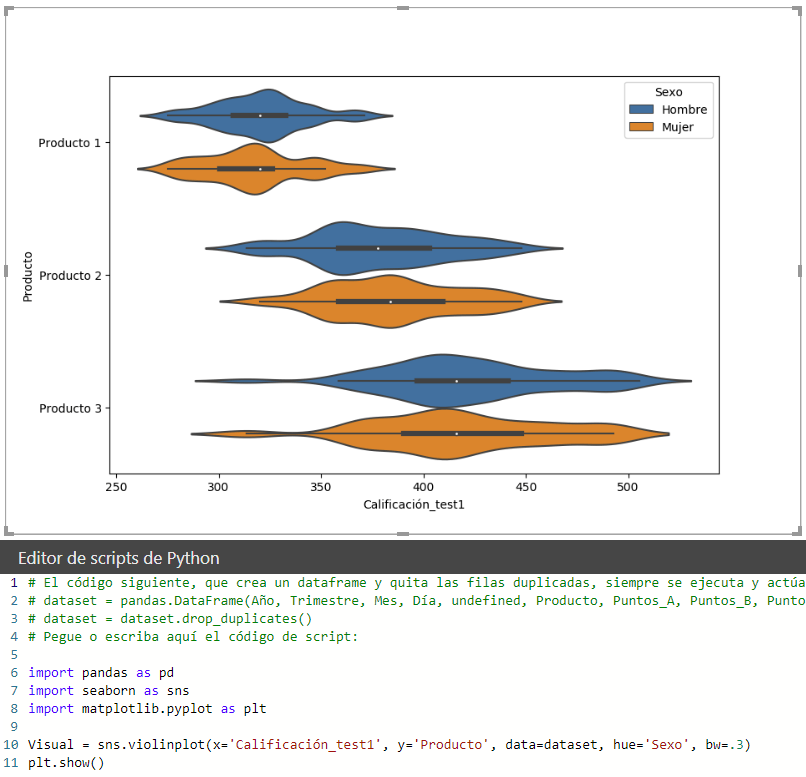Viewport: 806px width, 777px height.
Task: Click the 'import matplotlib.pyplot as plt' line
Action: coord(147,709)
